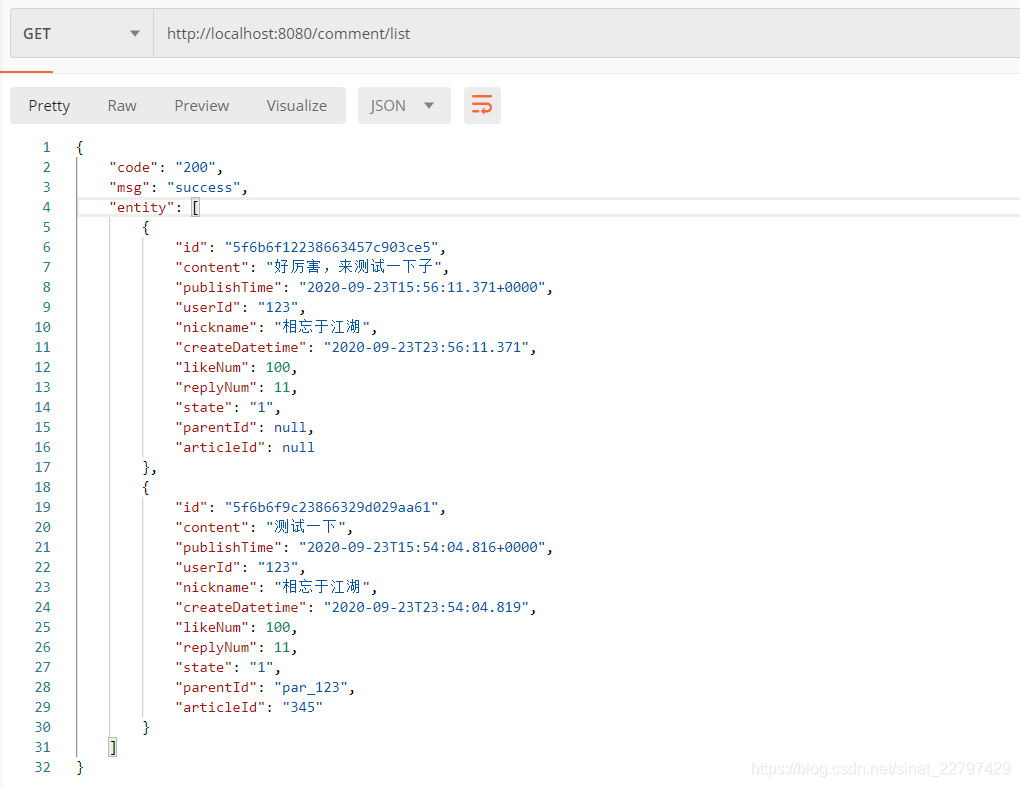Switch to the Preview tab
Image resolution: width=1020 pixels, height=787 pixels.
[201, 105]
